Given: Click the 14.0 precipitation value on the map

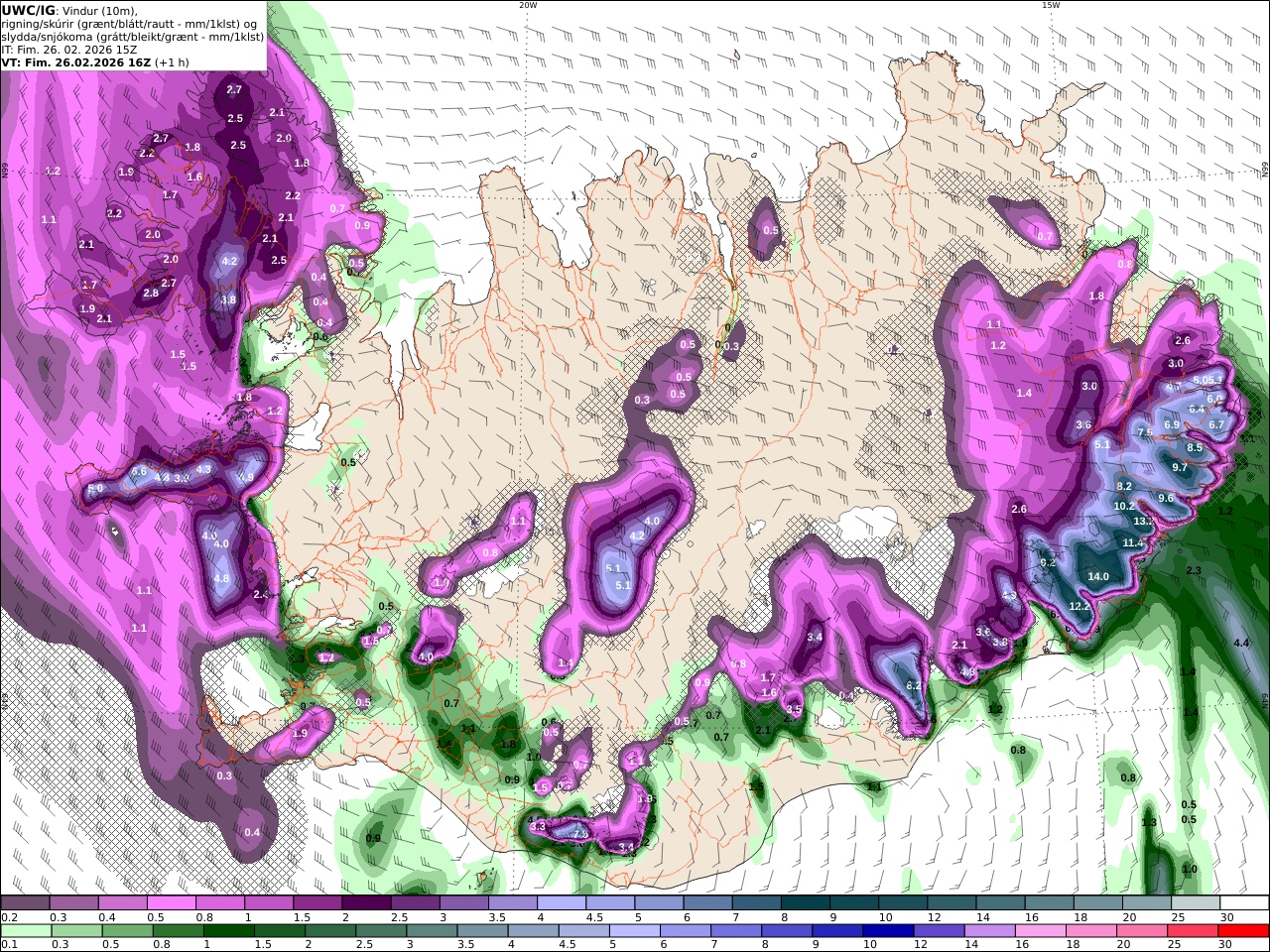Looking at the screenshot, I should click(x=1098, y=576).
